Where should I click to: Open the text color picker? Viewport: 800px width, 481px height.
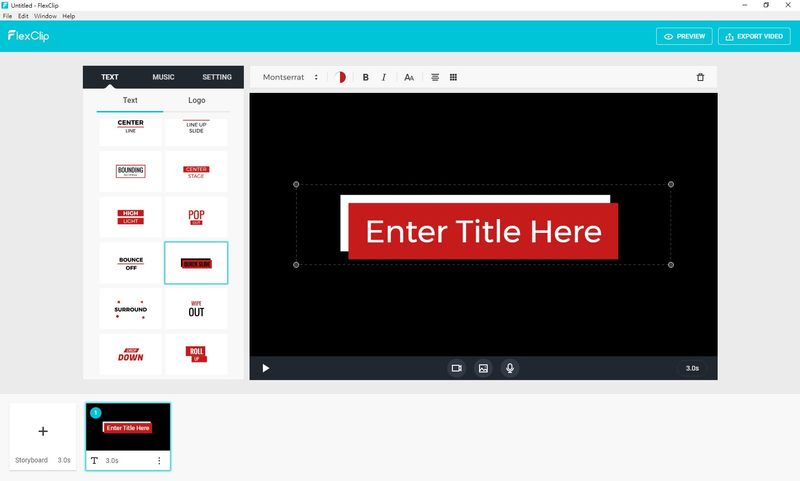coord(340,78)
